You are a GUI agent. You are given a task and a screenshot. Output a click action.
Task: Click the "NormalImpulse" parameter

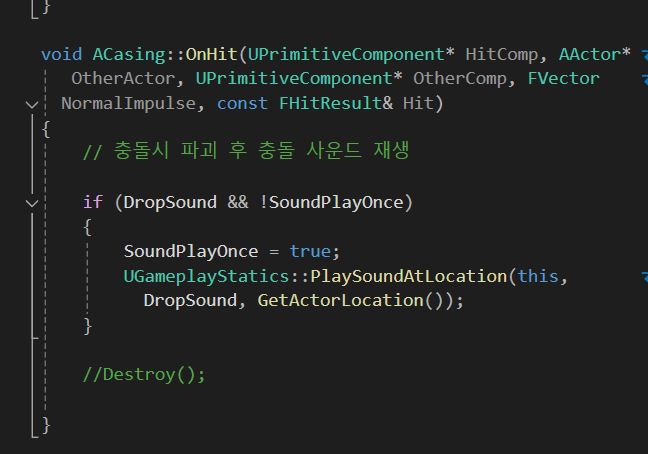pyautogui.click(x=129, y=103)
